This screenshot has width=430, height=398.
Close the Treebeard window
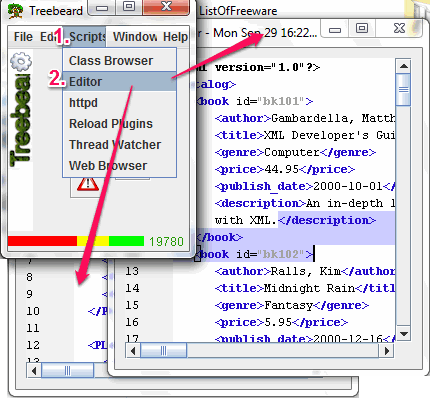click(x=166, y=7)
